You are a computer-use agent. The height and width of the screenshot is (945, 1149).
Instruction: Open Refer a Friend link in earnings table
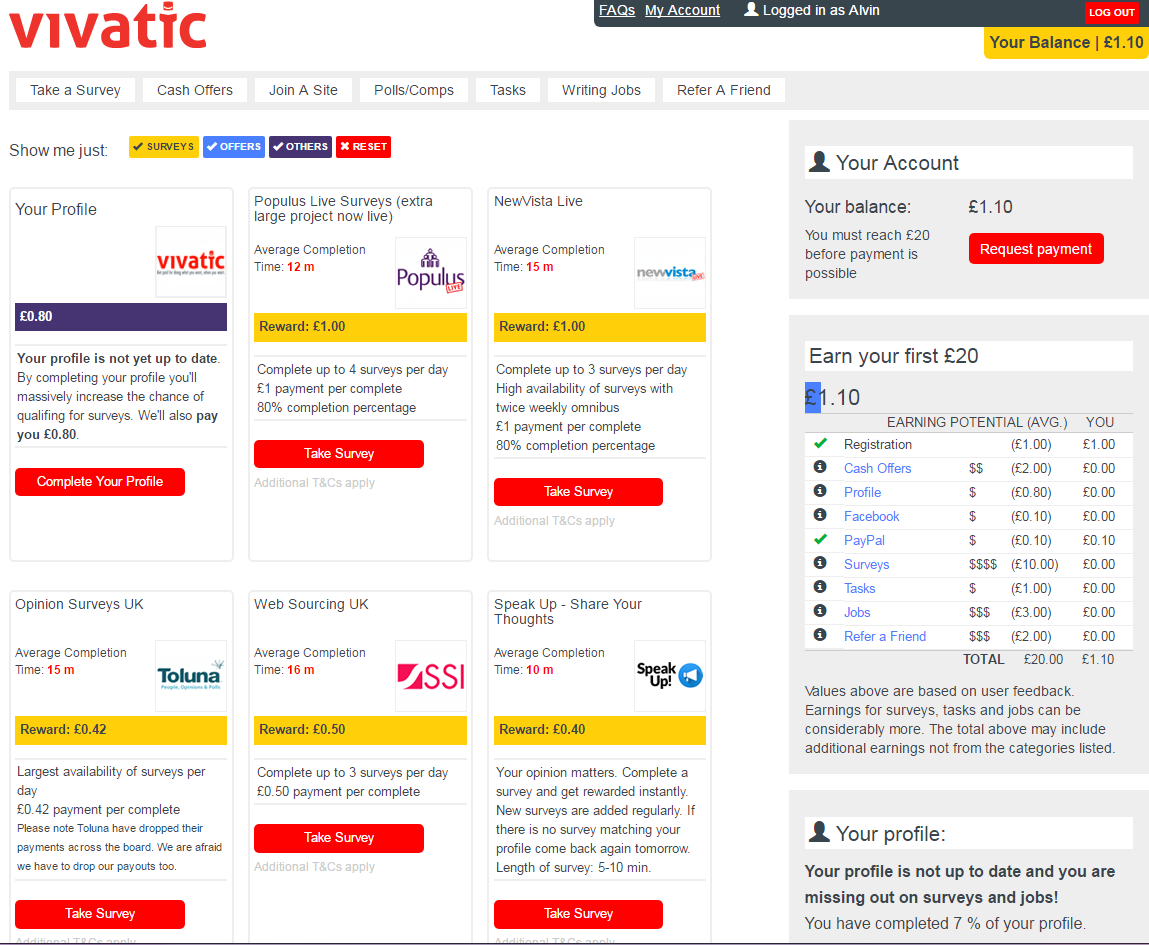click(885, 636)
